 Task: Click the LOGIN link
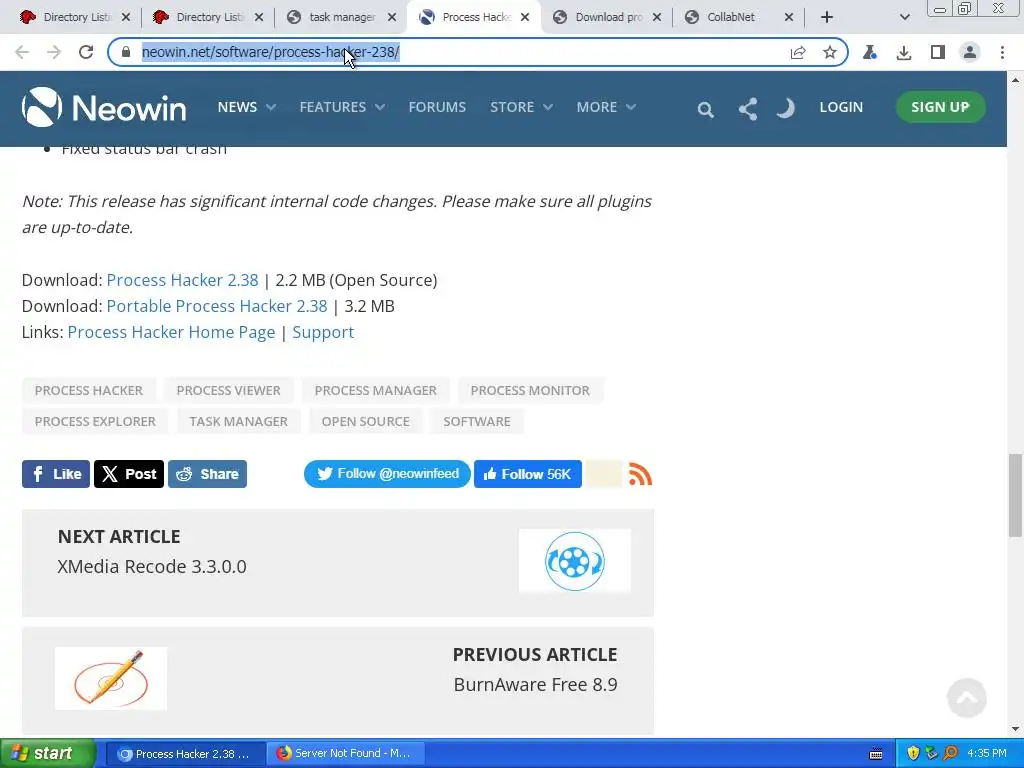[x=841, y=107]
